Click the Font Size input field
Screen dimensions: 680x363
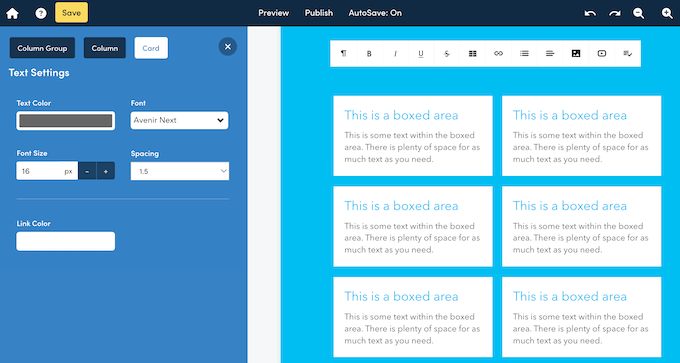(x=47, y=171)
